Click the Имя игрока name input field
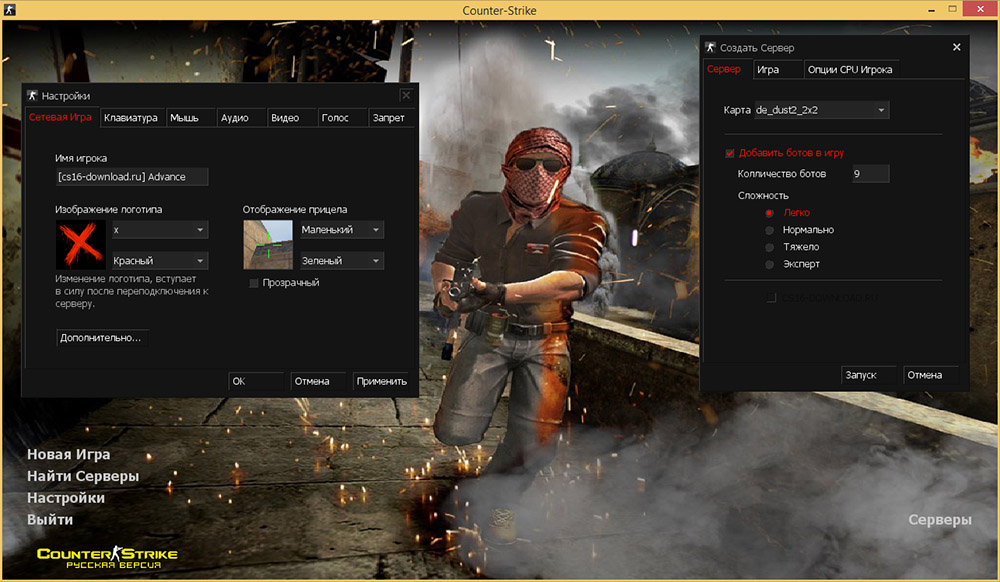Viewport: 1000px width, 582px height. 132,177
